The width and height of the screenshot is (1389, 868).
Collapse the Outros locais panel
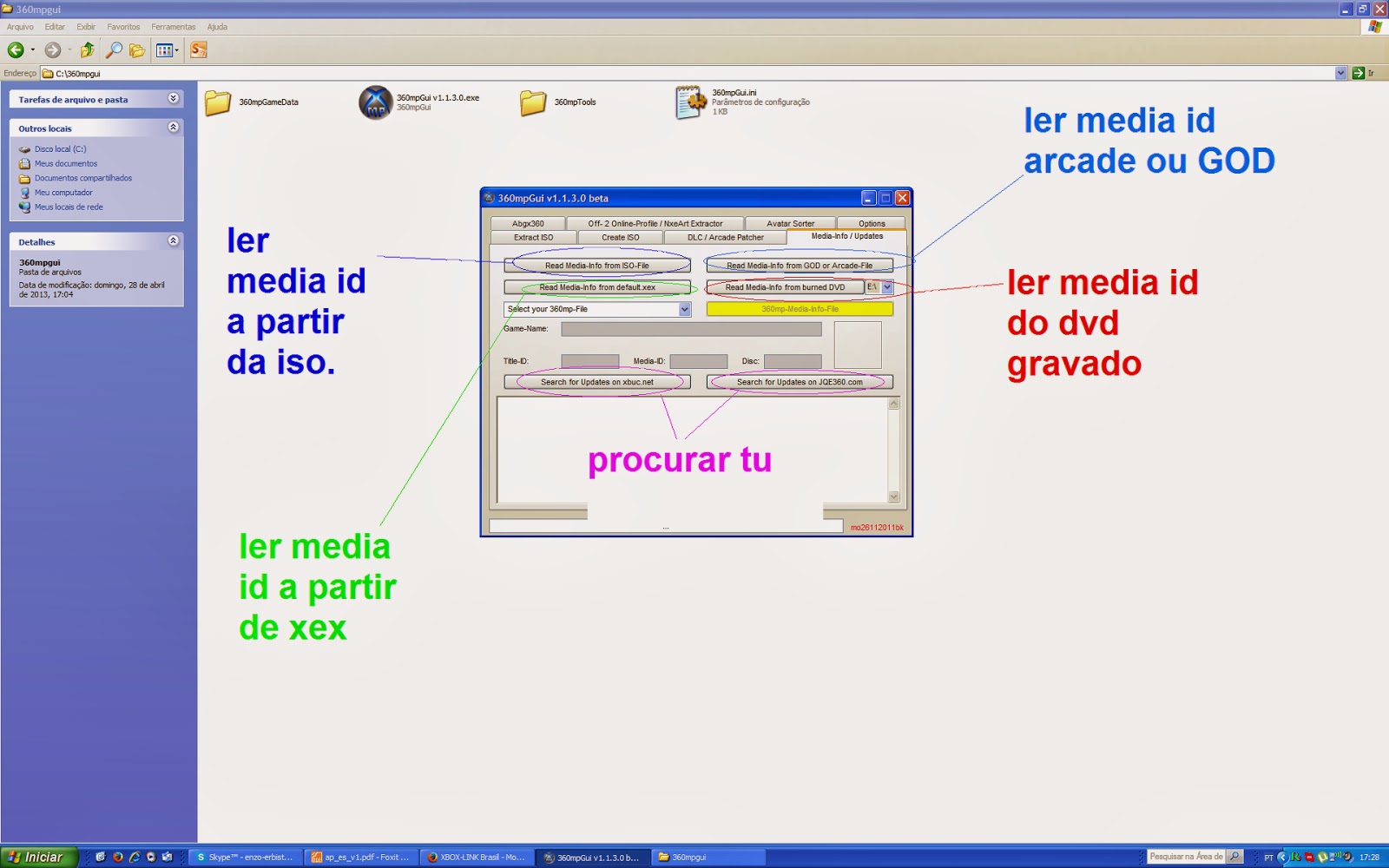click(x=174, y=128)
